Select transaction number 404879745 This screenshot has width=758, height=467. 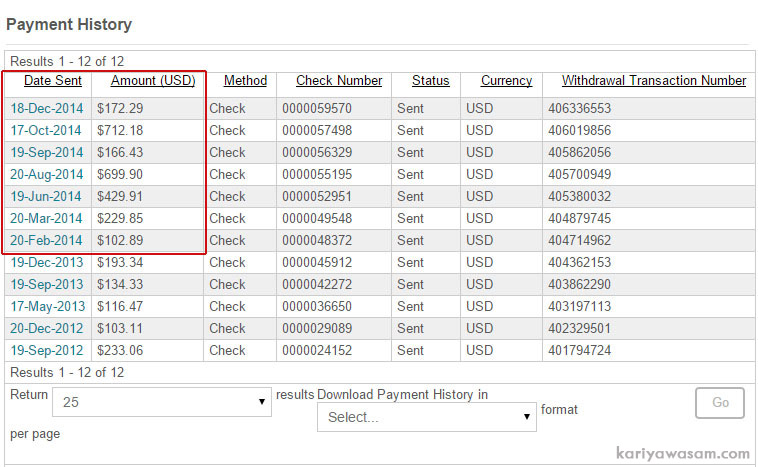coord(580,219)
